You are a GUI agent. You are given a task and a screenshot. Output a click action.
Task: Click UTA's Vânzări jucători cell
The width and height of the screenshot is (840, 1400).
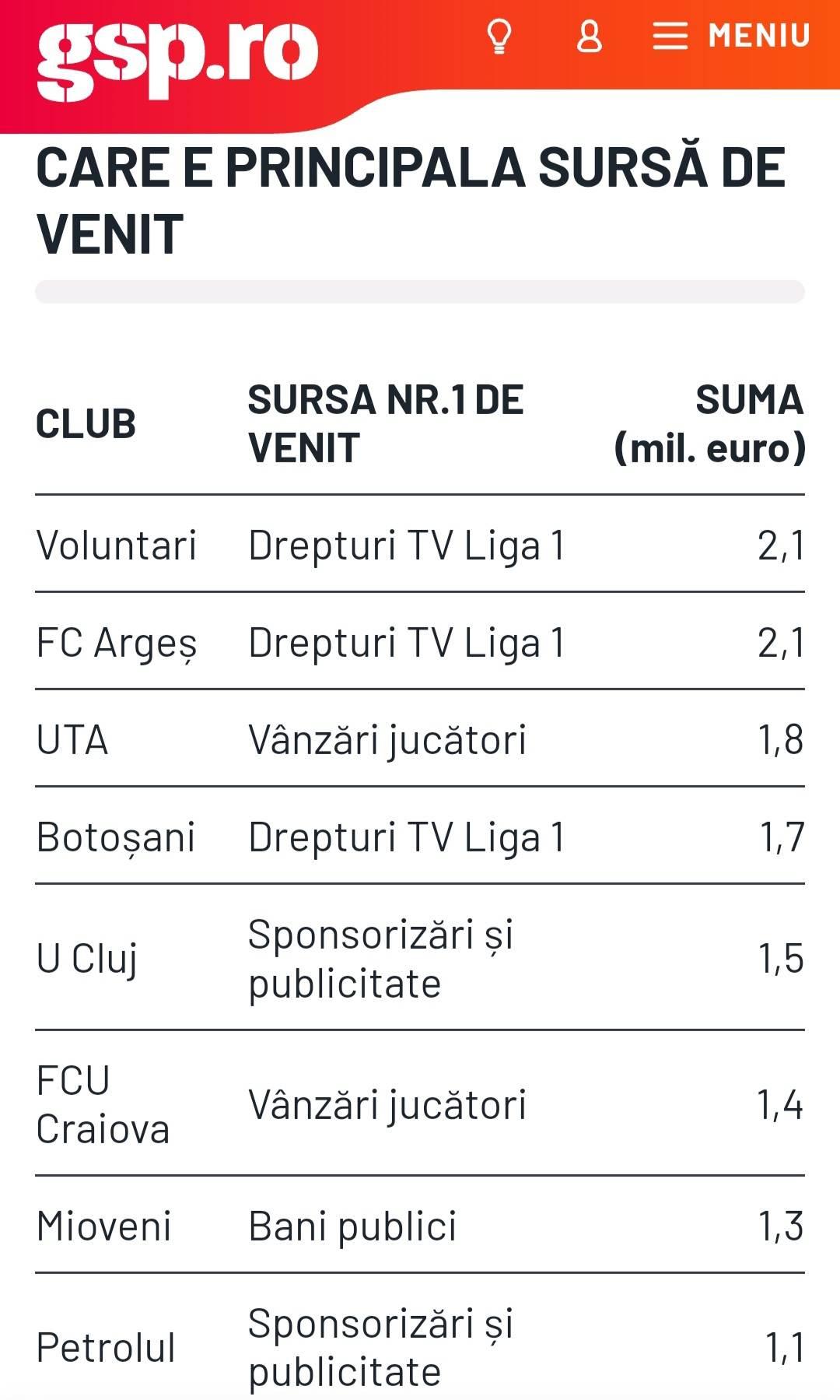coord(387,739)
